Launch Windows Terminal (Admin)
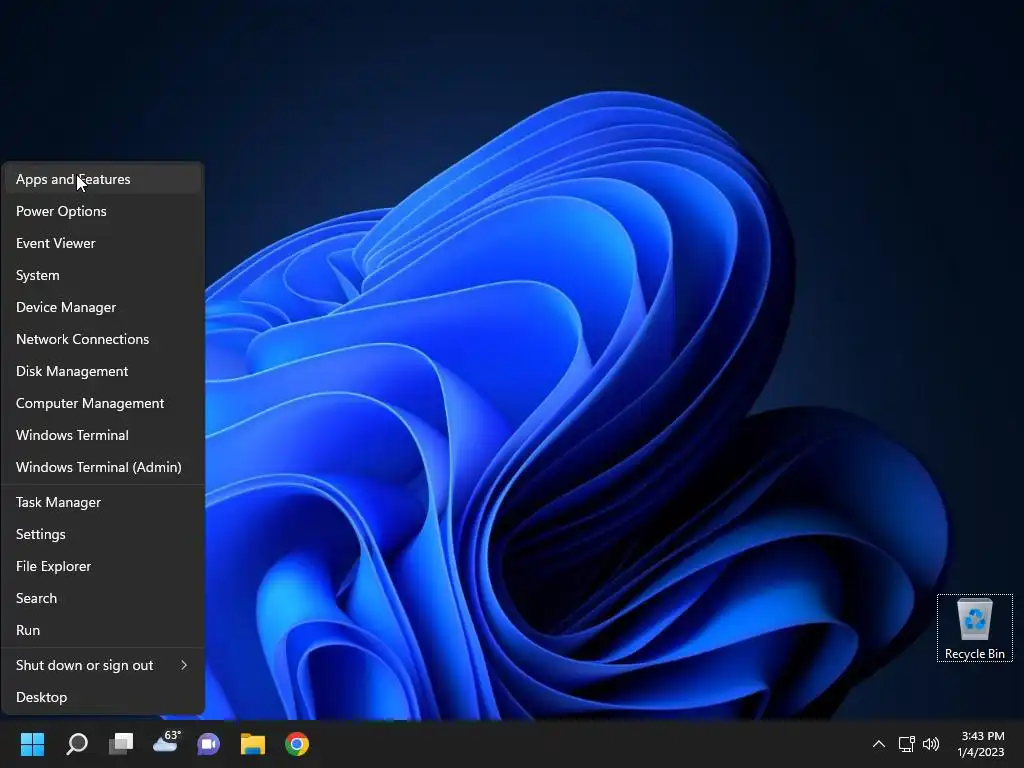The width and height of the screenshot is (1024, 768). click(x=103, y=467)
